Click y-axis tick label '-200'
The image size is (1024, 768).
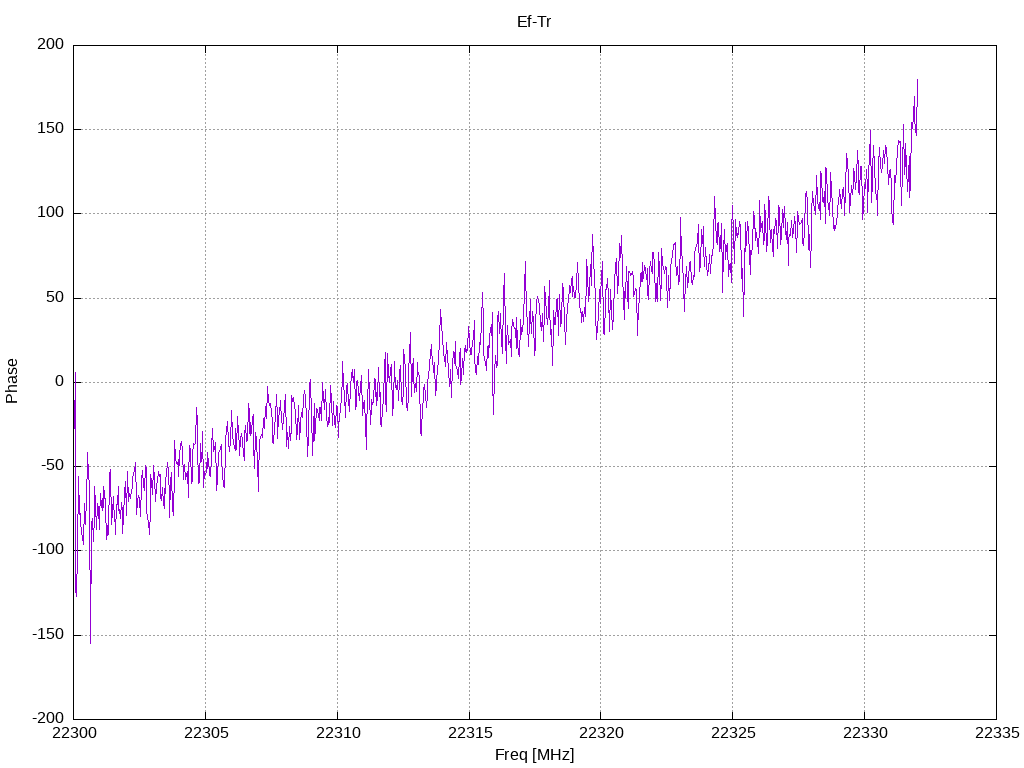(48, 718)
